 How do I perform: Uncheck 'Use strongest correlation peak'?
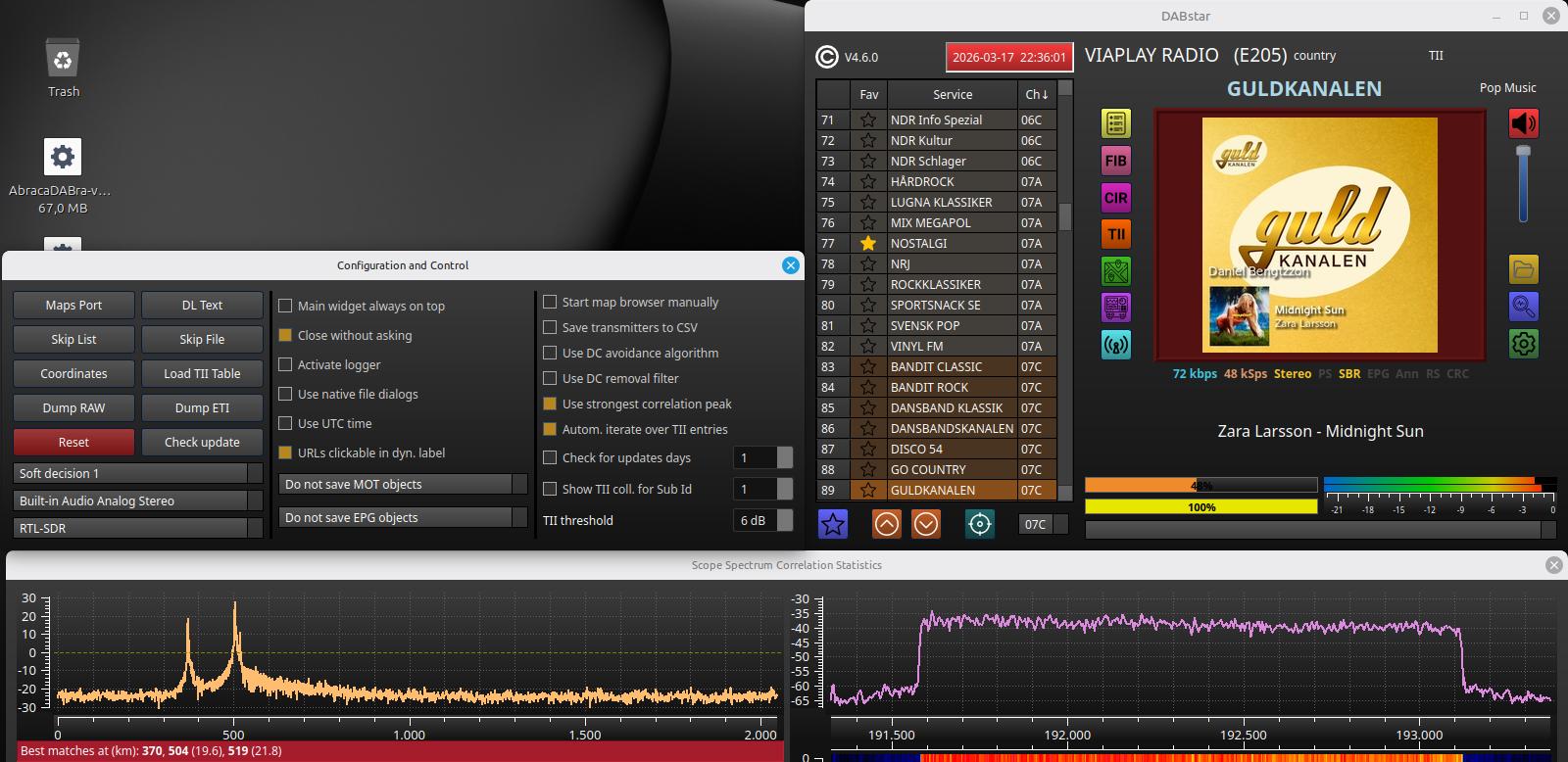pos(551,404)
